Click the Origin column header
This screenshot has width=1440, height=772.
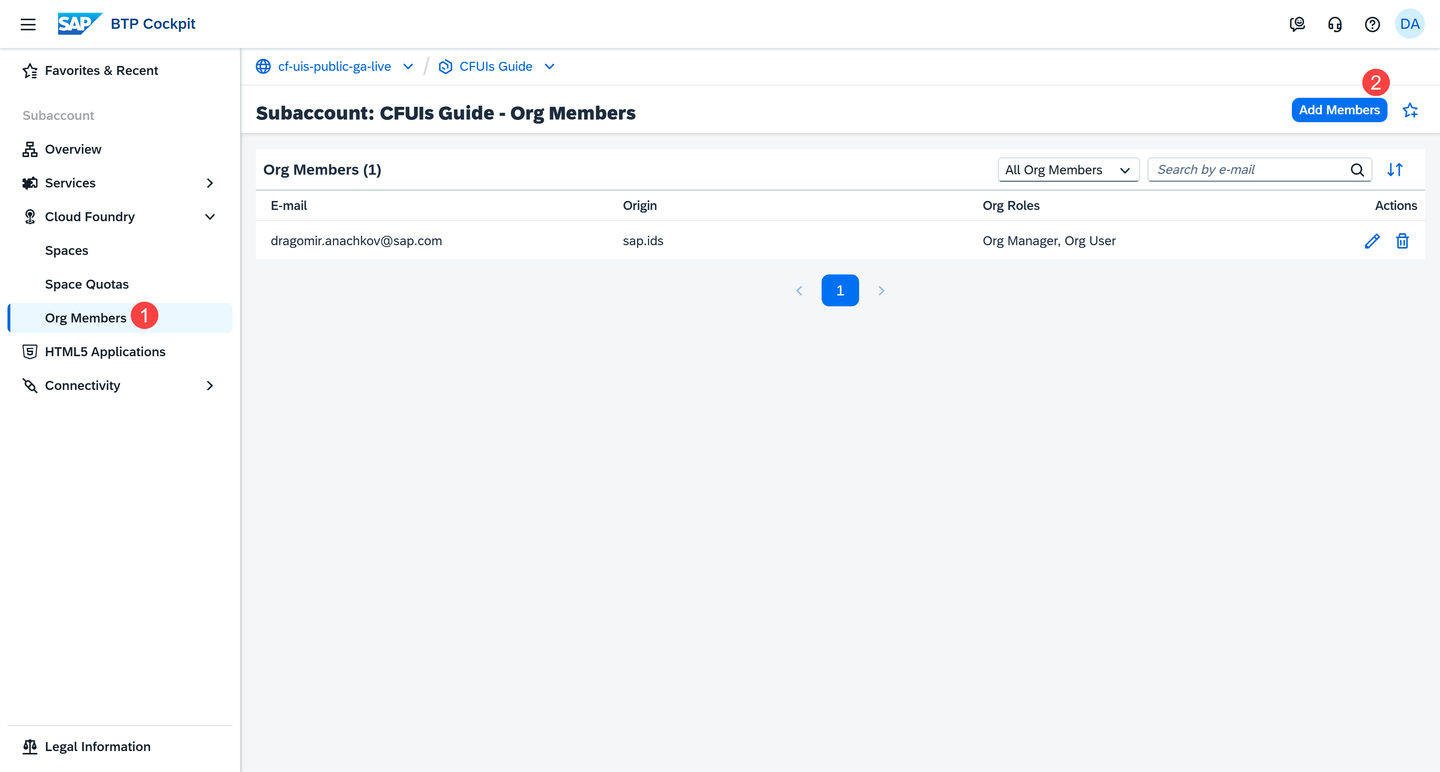point(640,206)
